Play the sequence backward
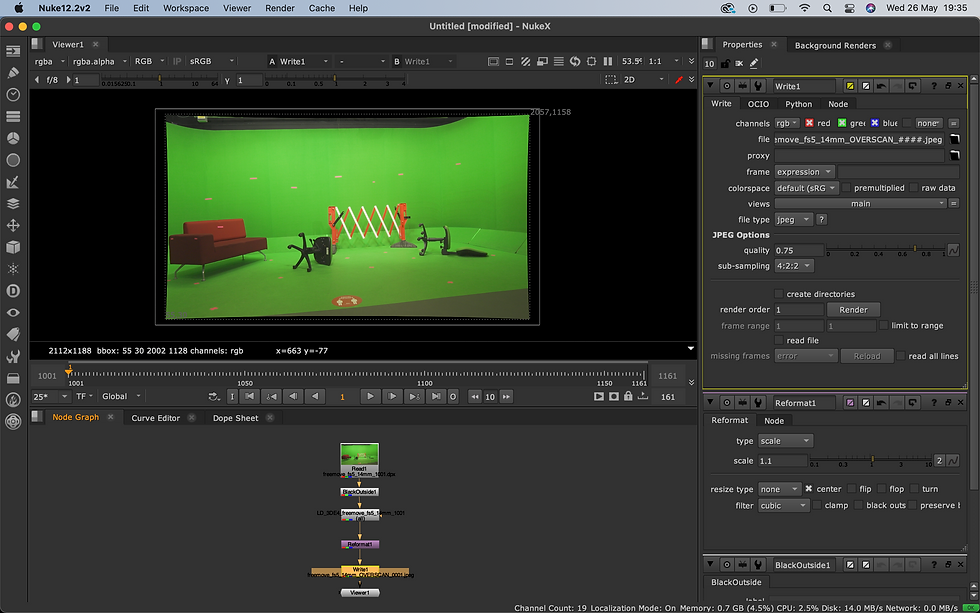This screenshot has height=613, width=980. (x=315, y=396)
